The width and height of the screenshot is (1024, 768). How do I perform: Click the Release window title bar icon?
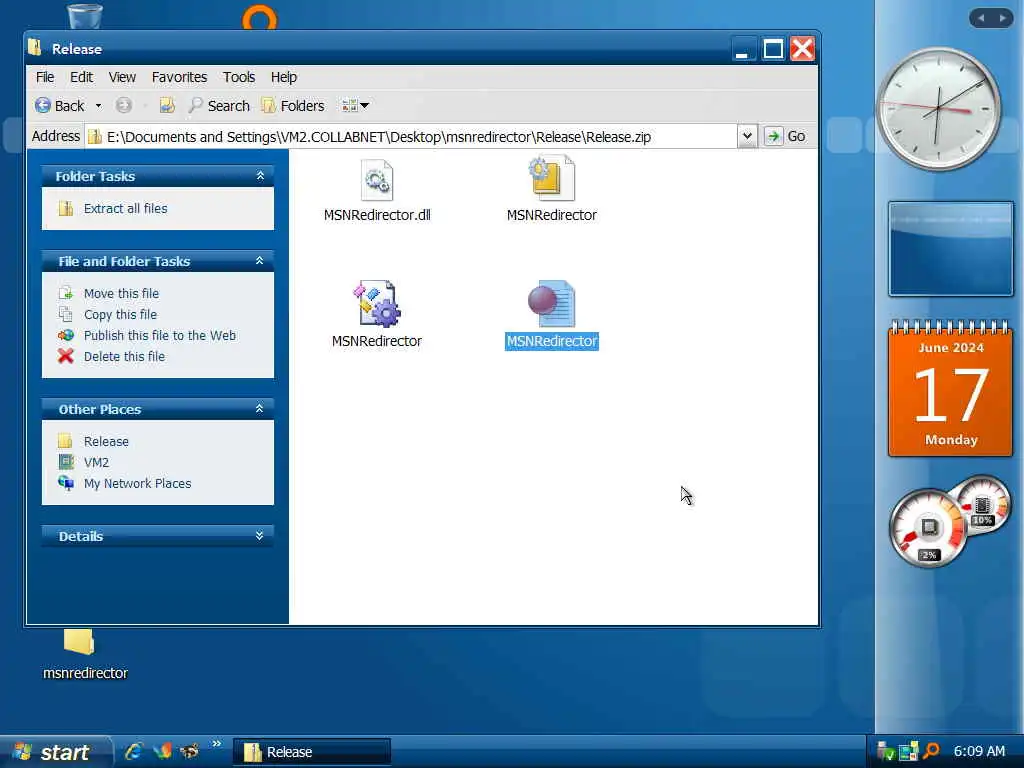click(x=35, y=48)
